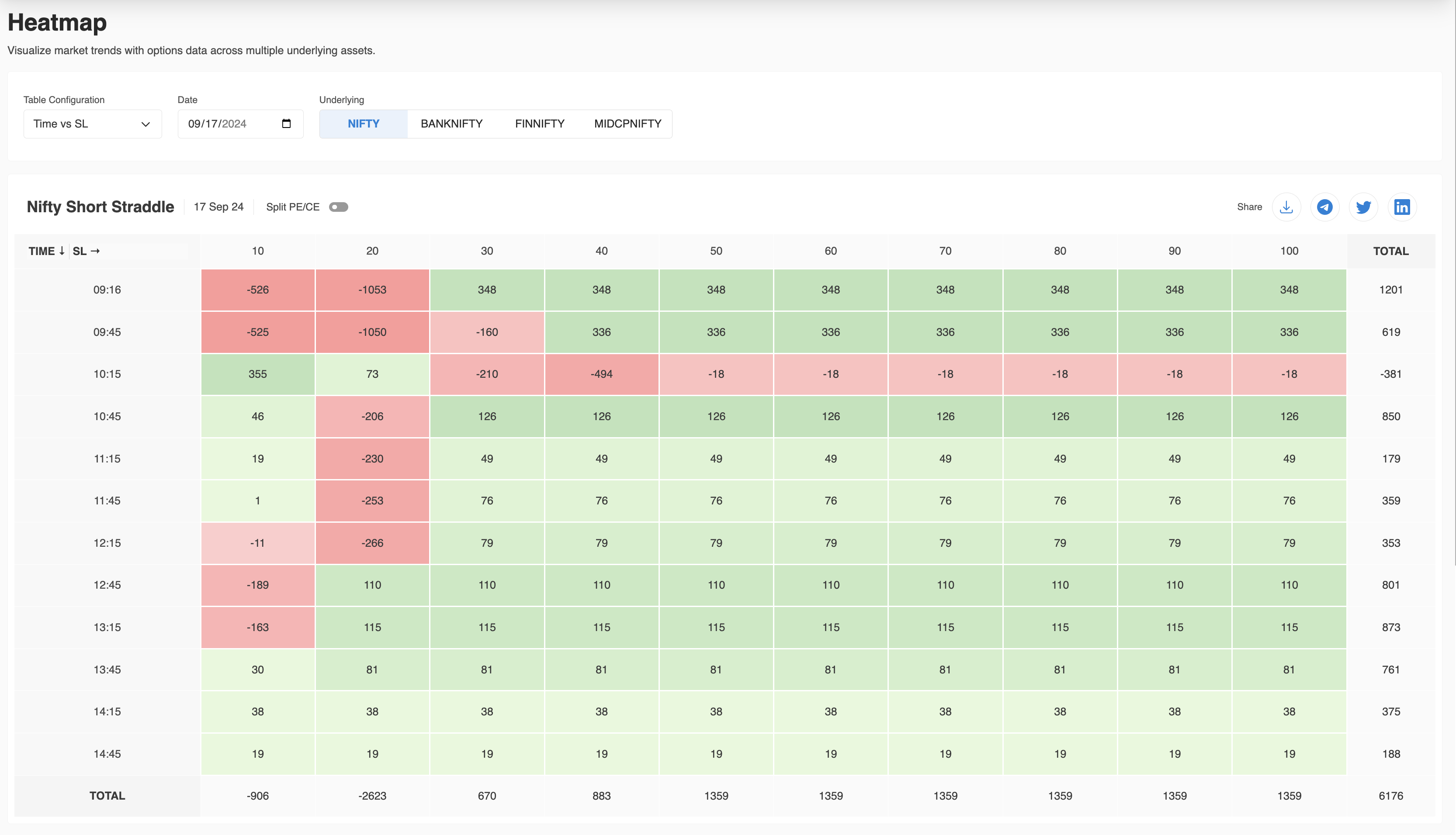Click the -210 cell in 10:15 row
The height and width of the screenshot is (835, 1456).
[x=487, y=374]
